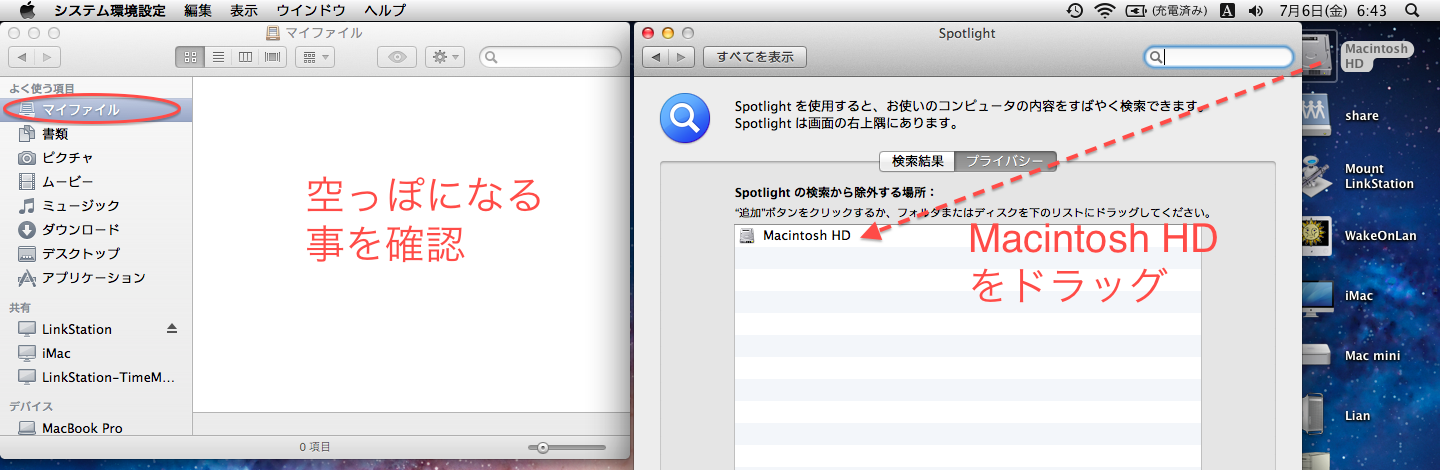This screenshot has width=1440, height=470.
Task: Switch to the プライバシー tab
Action: [1005, 160]
